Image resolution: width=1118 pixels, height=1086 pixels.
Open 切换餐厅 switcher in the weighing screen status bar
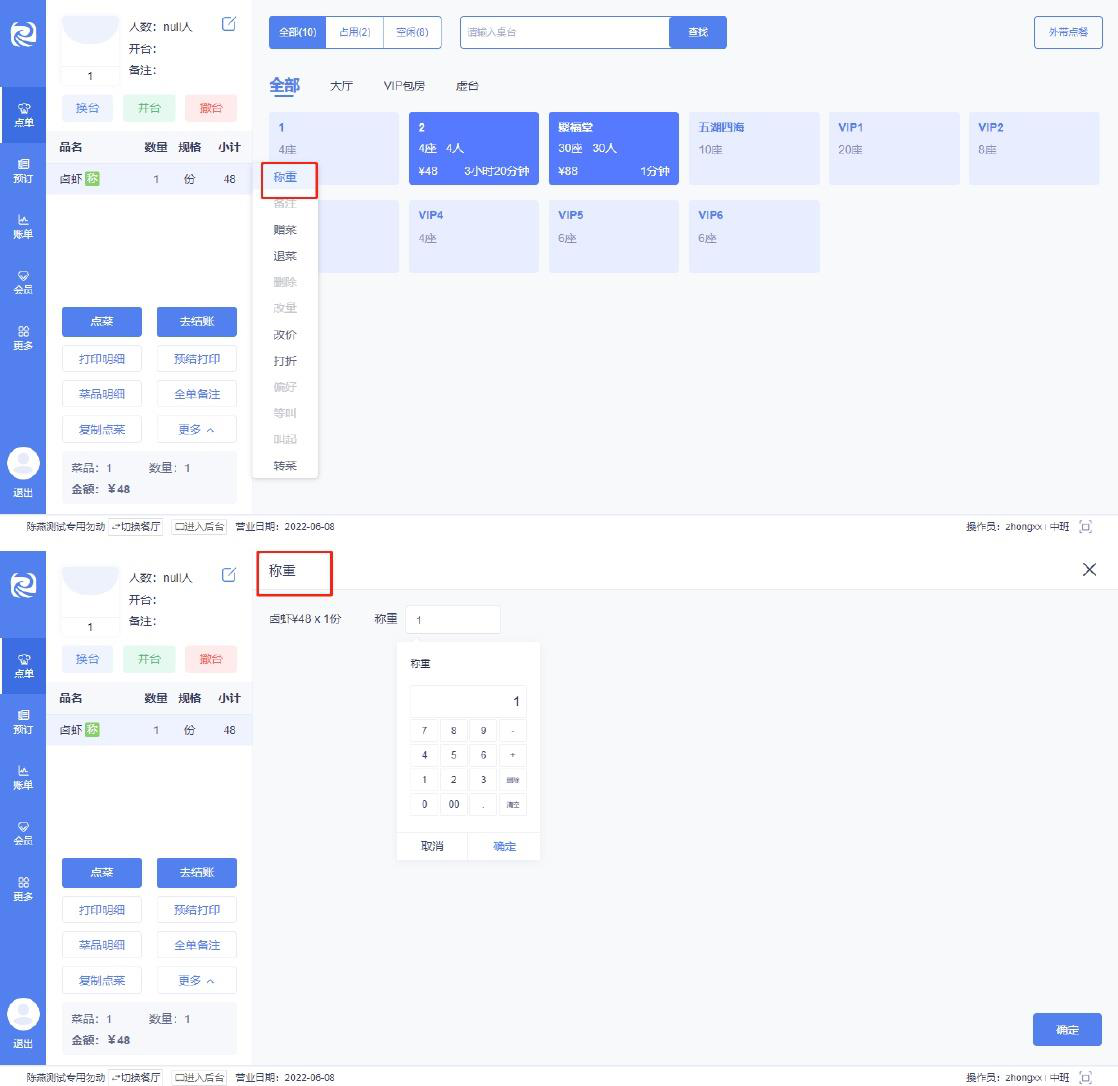[136, 1078]
